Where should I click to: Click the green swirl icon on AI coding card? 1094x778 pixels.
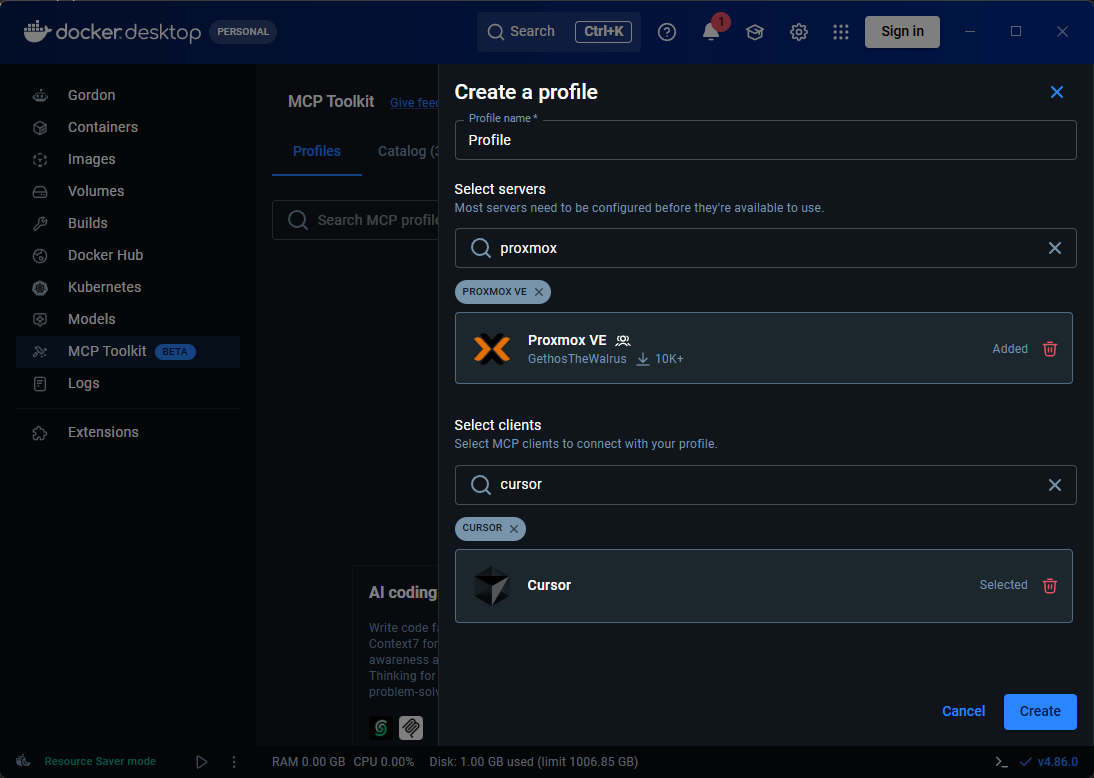coord(381,728)
